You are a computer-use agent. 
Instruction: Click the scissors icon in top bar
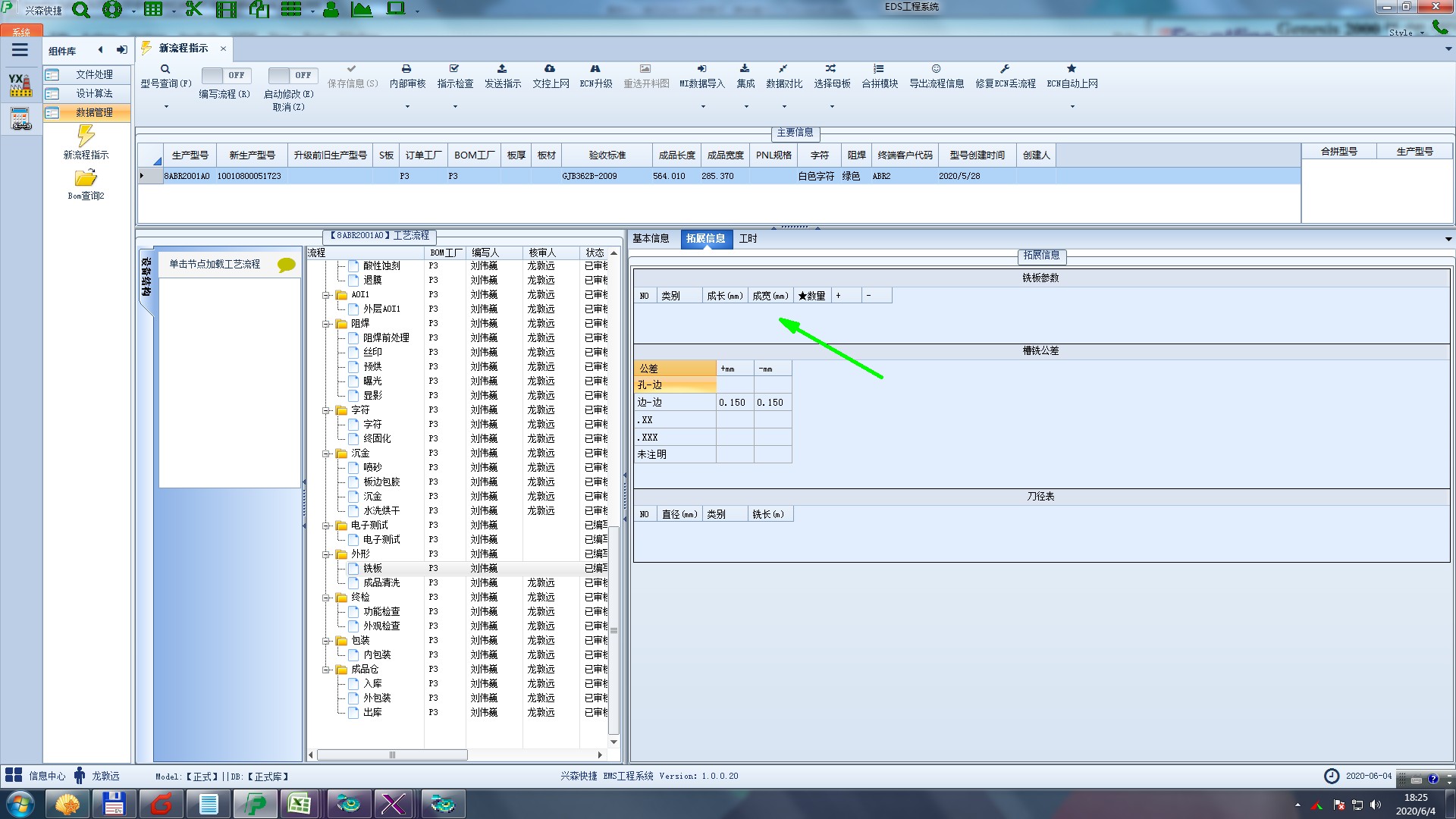pos(194,9)
